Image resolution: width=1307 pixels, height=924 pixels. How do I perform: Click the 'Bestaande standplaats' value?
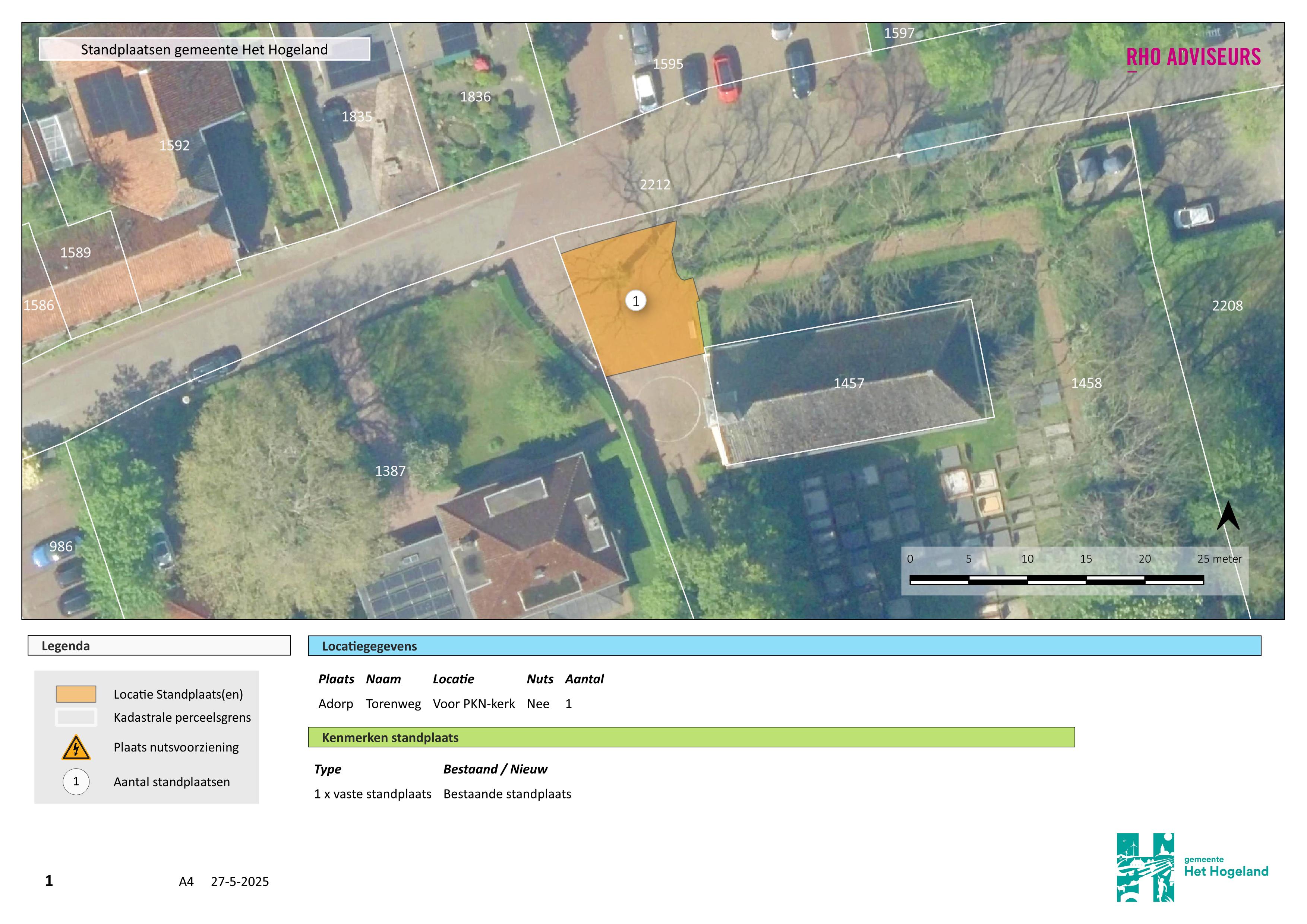point(507,794)
